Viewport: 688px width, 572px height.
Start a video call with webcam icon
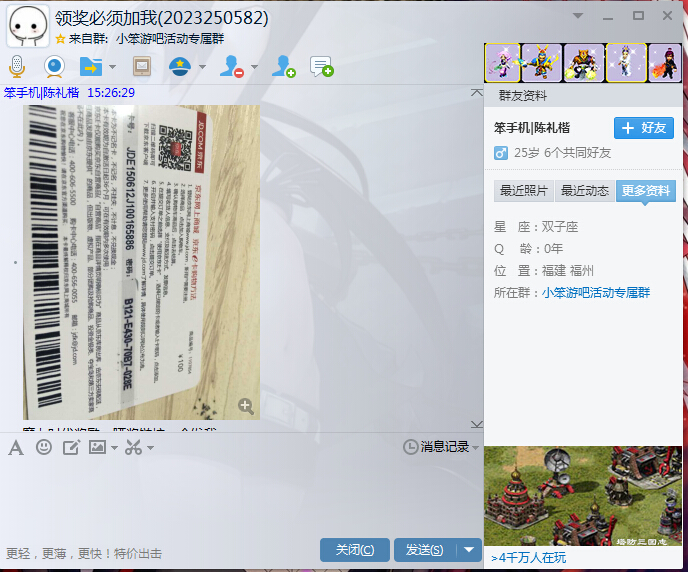click(54, 67)
